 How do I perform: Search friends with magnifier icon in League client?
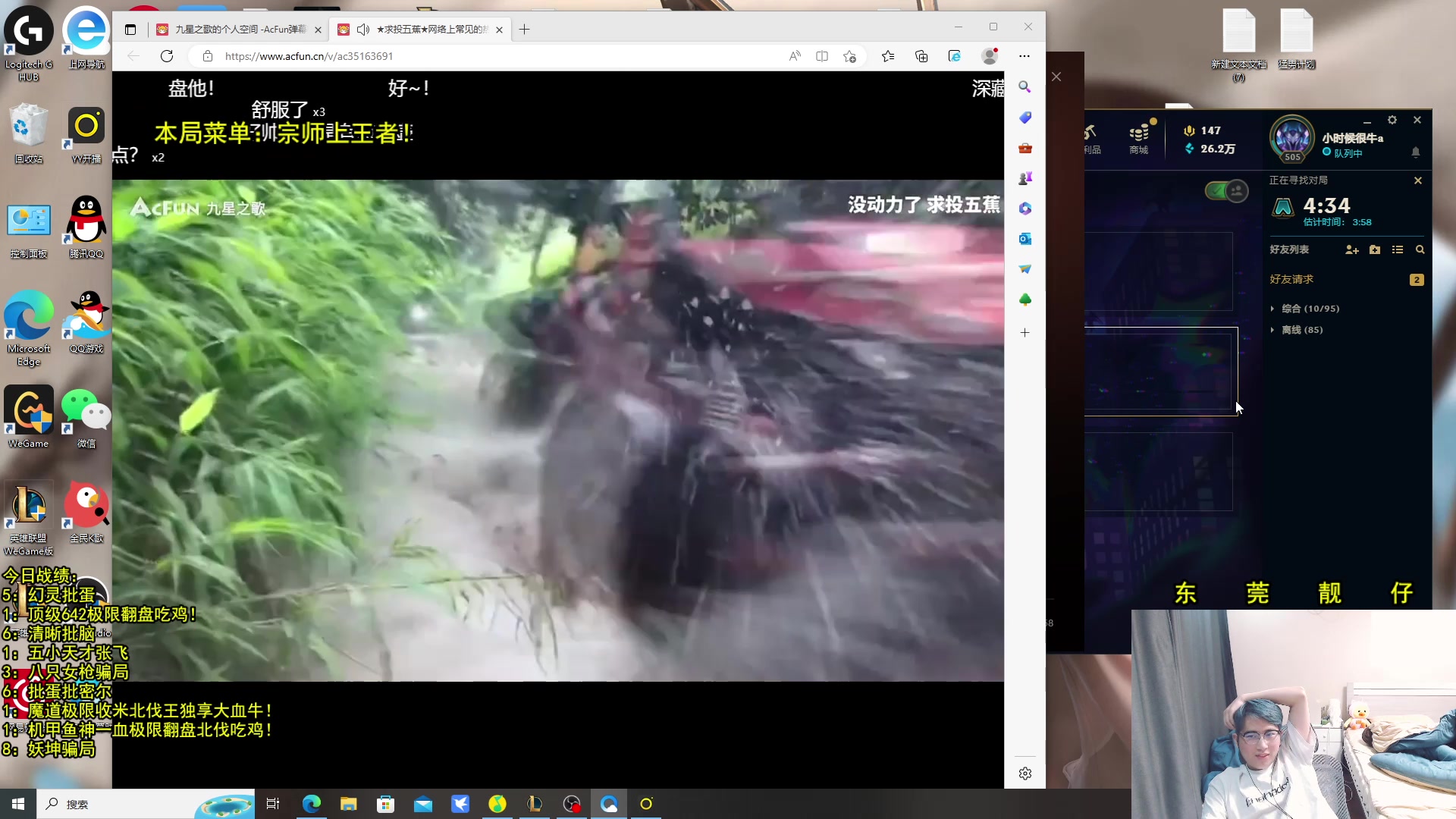1420,249
